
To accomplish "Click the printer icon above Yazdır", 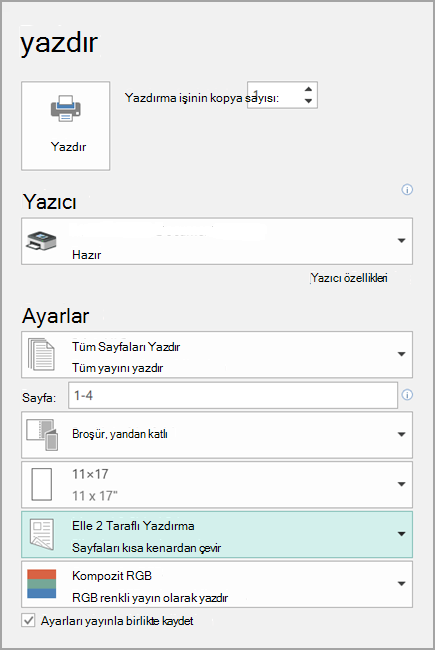I will [66, 109].
